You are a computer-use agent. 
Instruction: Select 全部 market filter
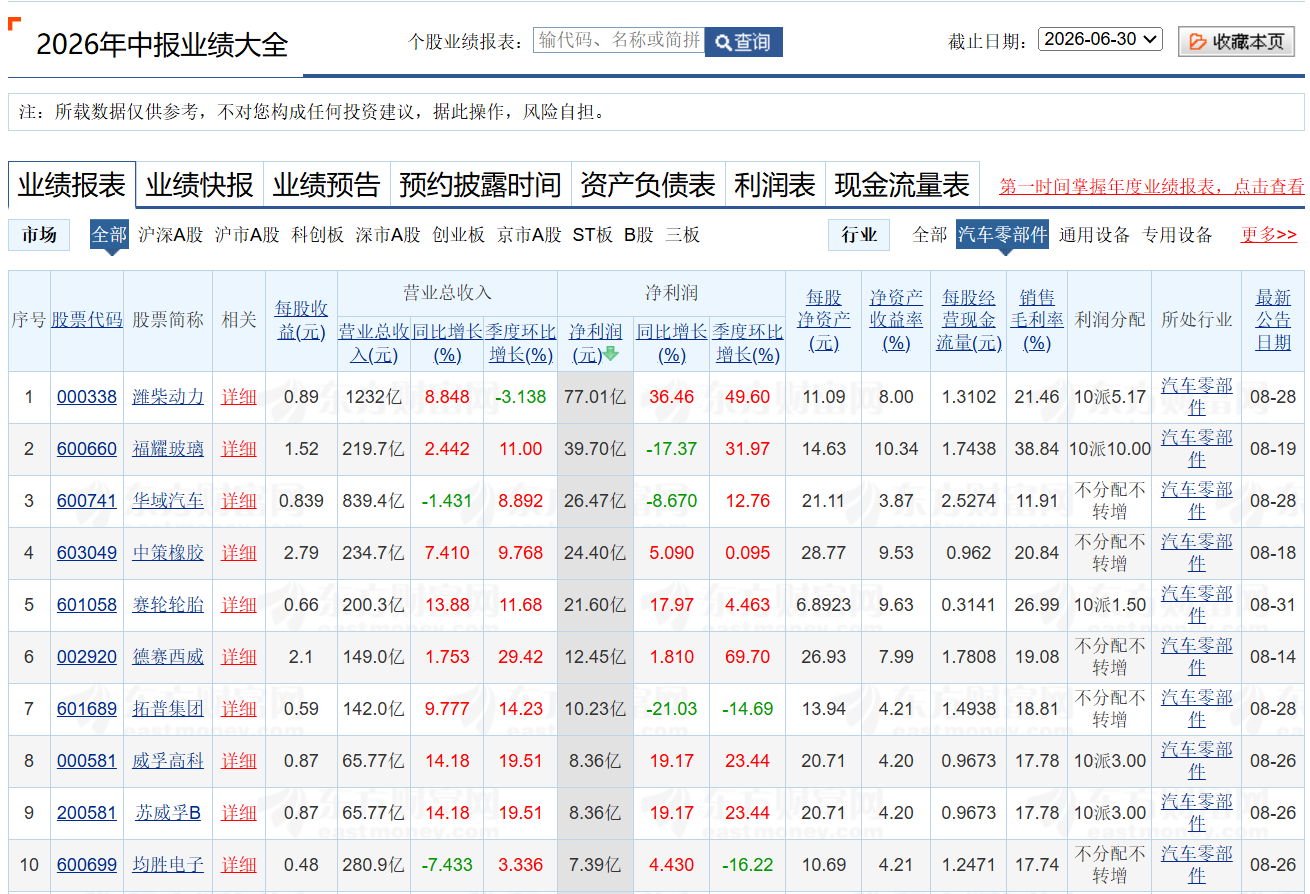[109, 235]
